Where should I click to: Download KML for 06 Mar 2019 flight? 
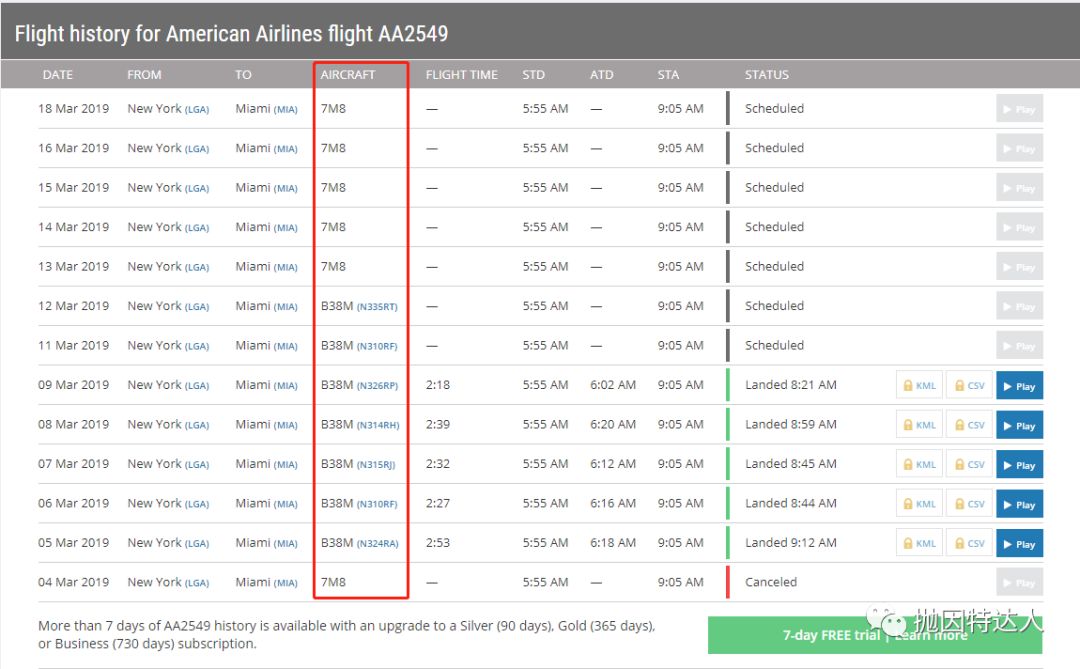click(x=920, y=504)
